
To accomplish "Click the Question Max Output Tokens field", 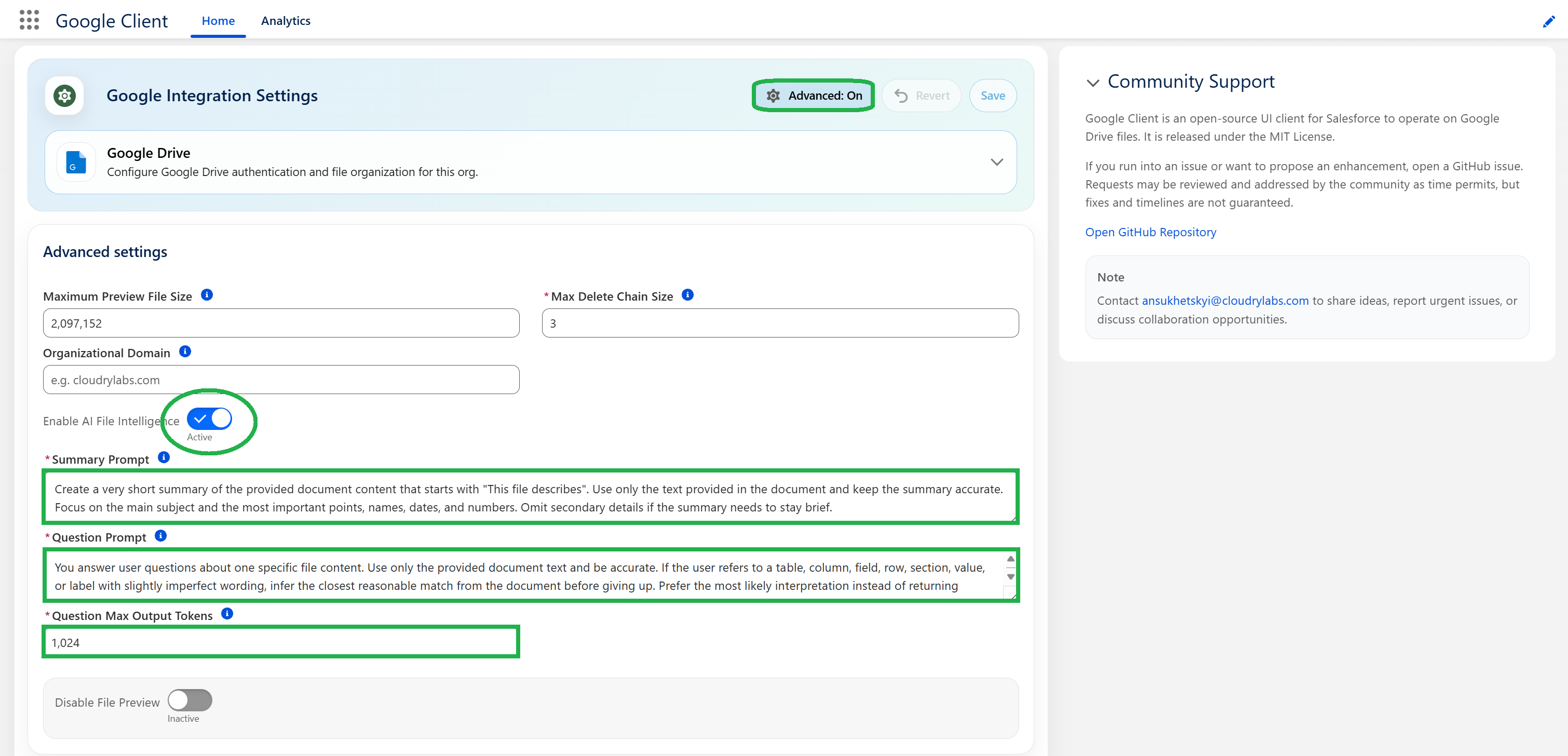I will pos(280,642).
